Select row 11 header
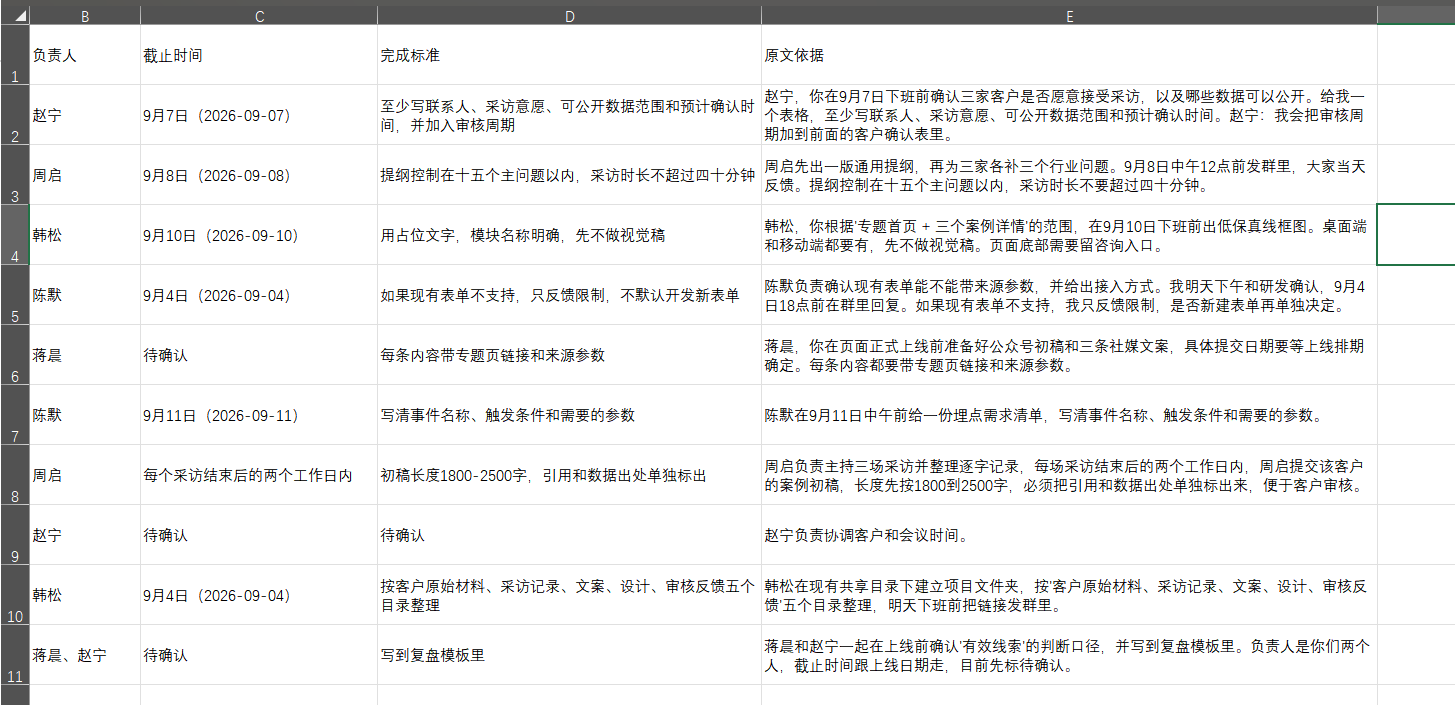1455x705 pixels. tap(15, 655)
